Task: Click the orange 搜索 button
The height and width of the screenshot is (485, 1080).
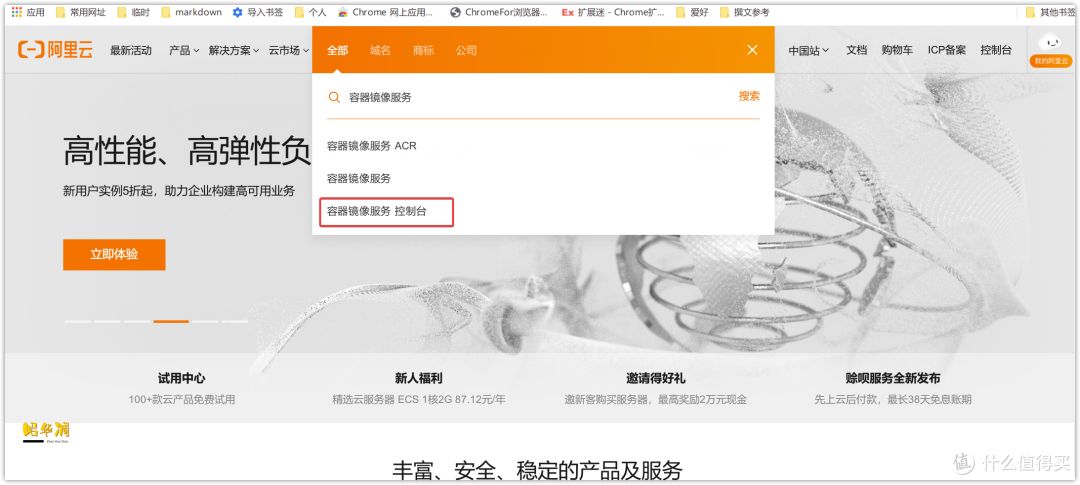Action: tap(749, 96)
